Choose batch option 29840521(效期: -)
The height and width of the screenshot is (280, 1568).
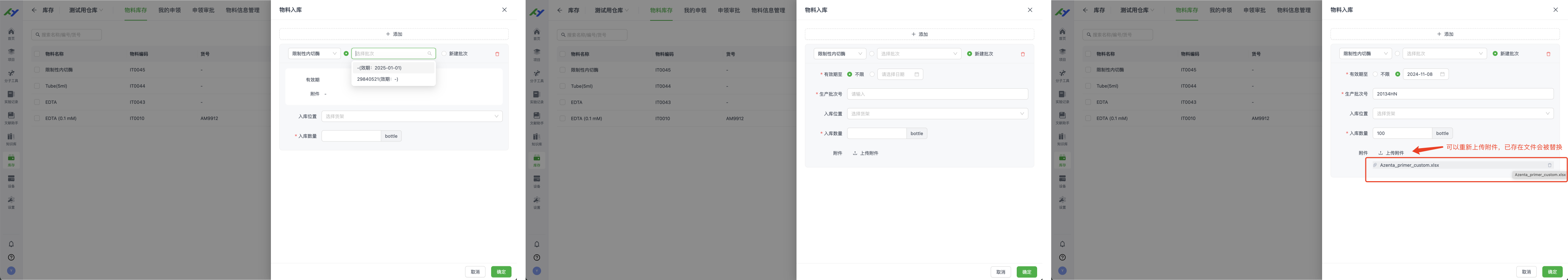coord(393,79)
